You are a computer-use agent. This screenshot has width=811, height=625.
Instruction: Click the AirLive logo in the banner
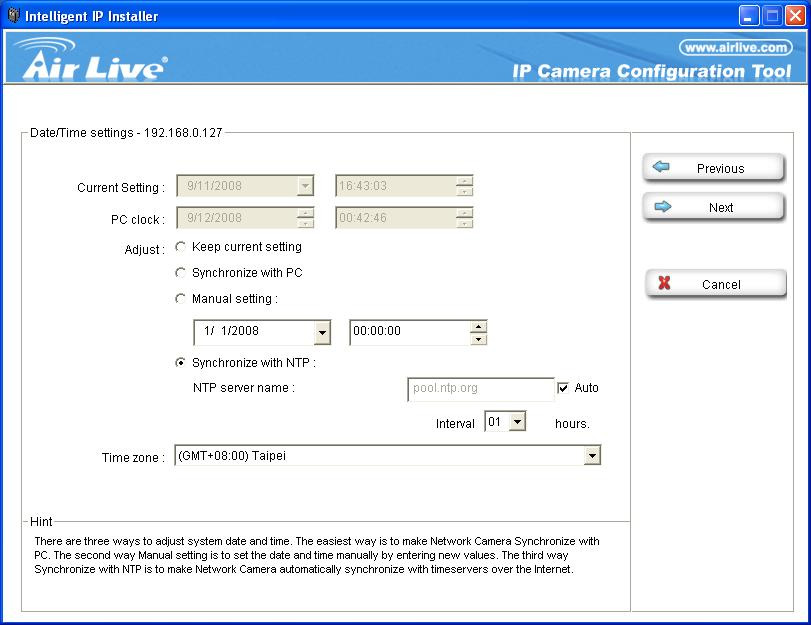[93, 62]
